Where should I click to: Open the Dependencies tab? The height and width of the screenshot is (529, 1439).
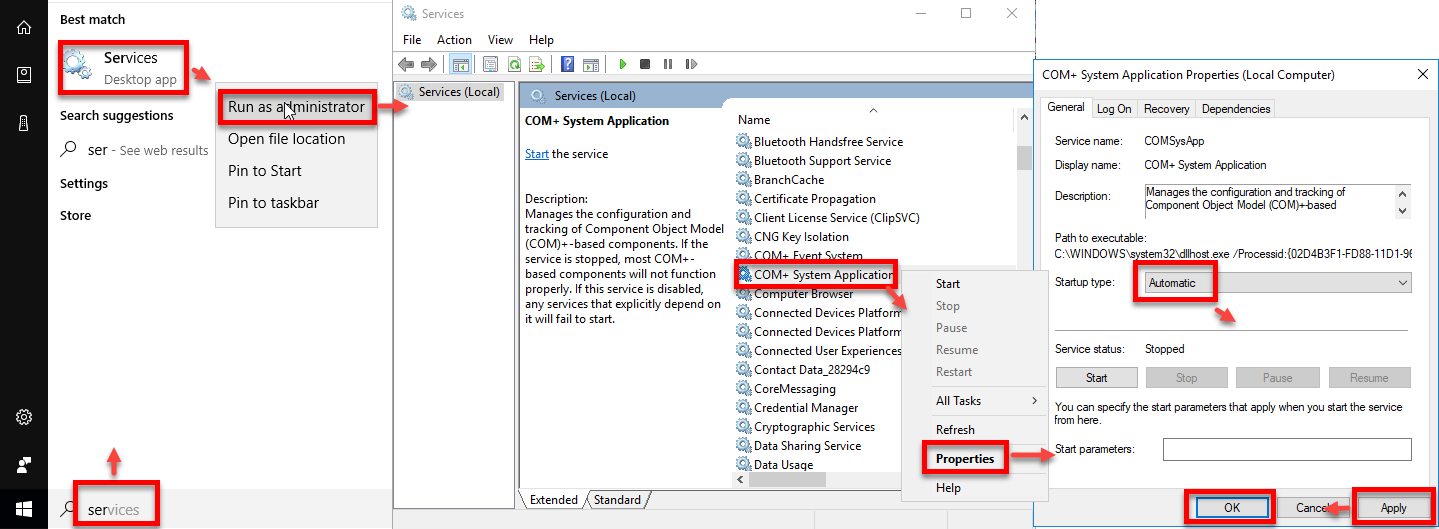click(x=1235, y=109)
